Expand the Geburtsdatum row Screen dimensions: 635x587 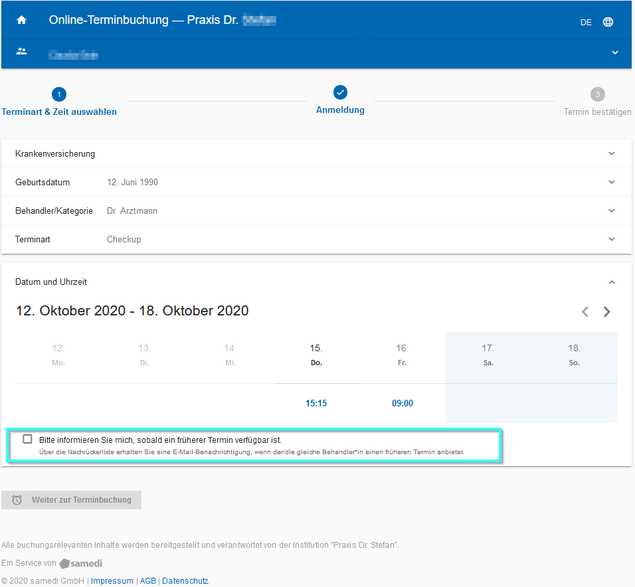click(x=611, y=182)
